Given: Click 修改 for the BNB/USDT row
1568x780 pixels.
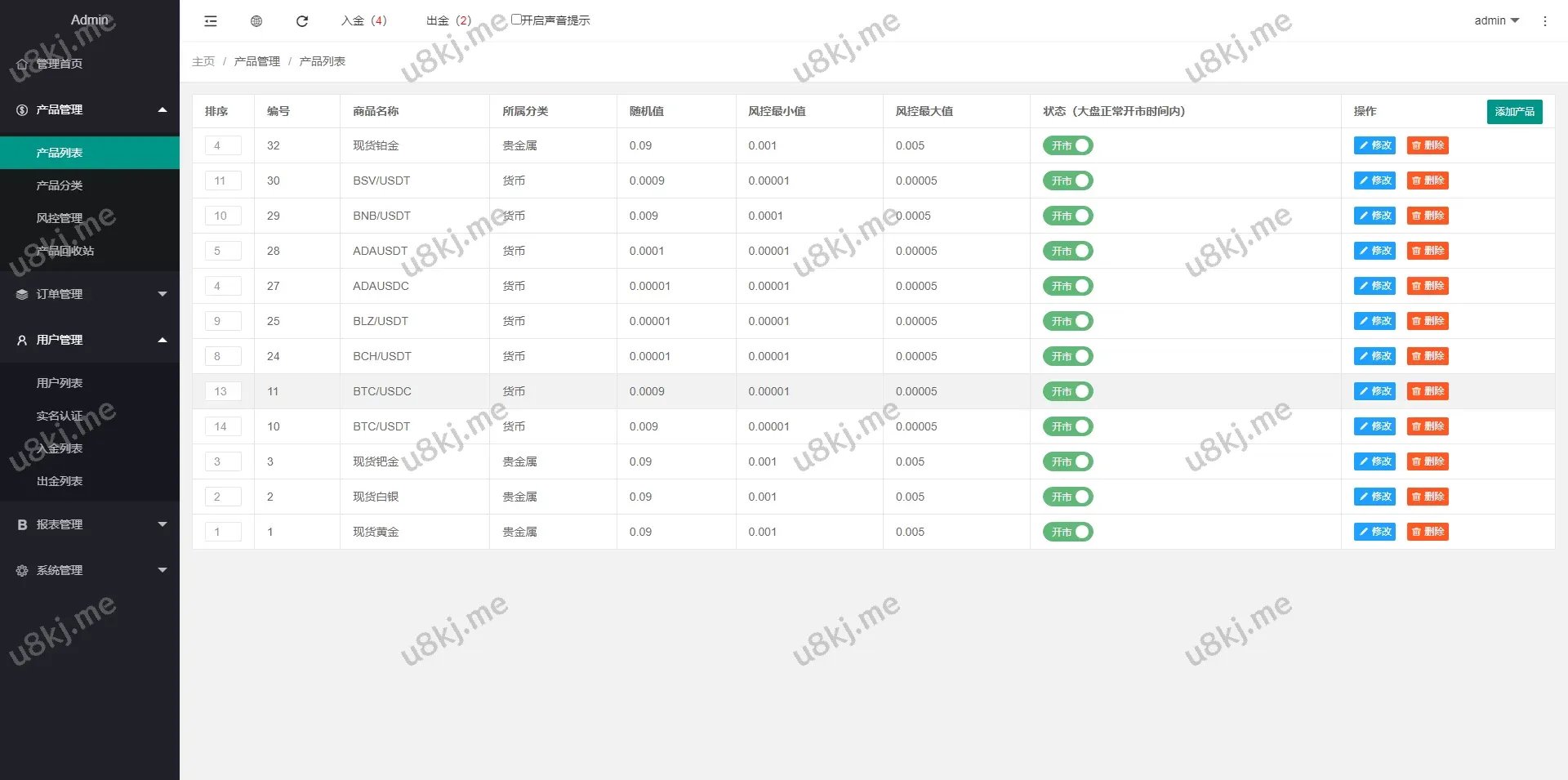Looking at the screenshot, I should coord(1374,216).
